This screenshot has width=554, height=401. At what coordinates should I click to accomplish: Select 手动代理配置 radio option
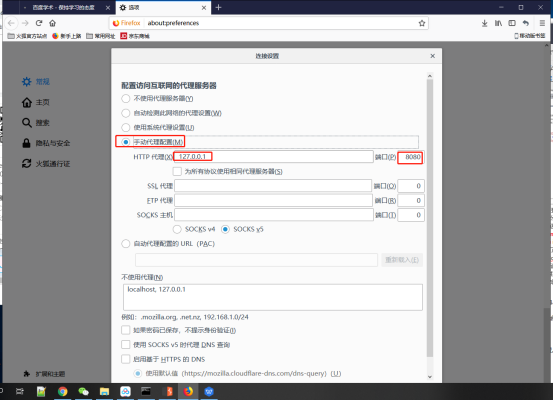click(x=126, y=142)
